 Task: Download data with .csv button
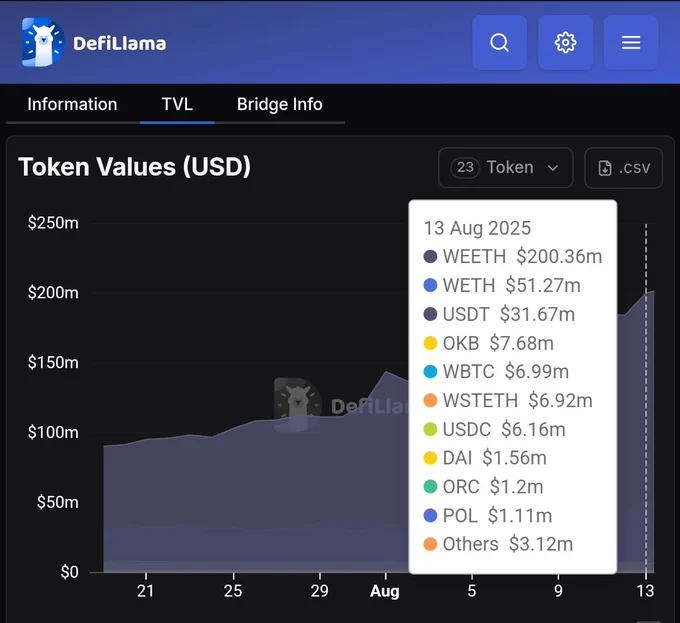pos(623,168)
